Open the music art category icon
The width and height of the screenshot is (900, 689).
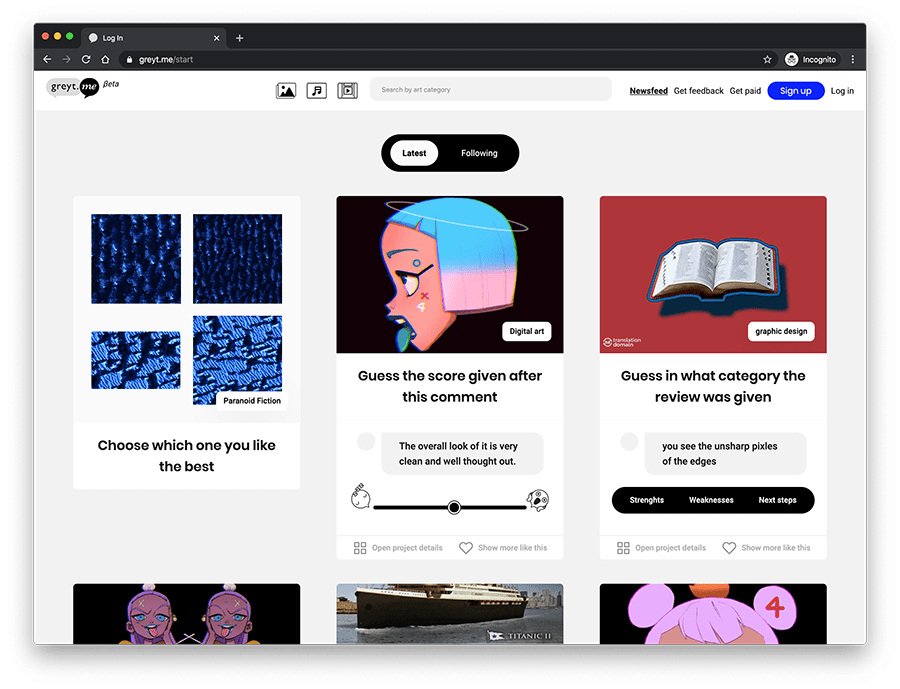pos(316,91)
